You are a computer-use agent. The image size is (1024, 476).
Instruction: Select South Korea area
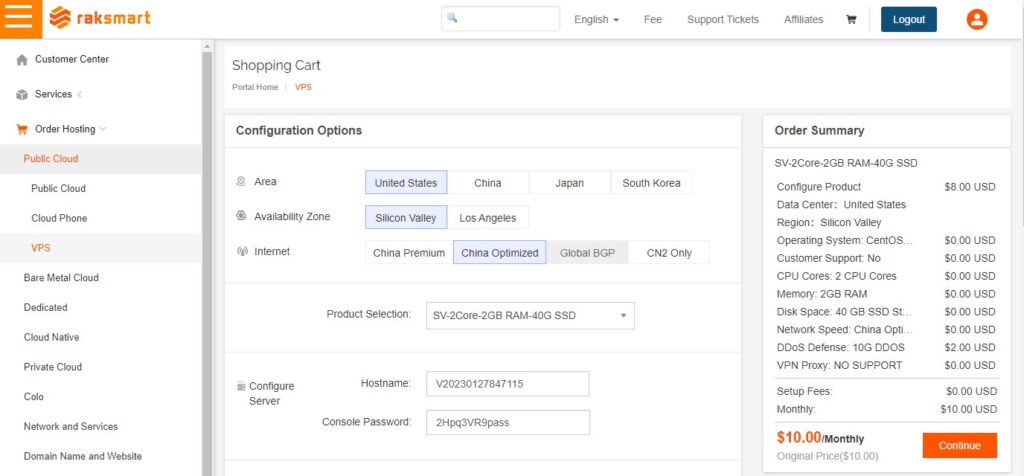[651, 183]
